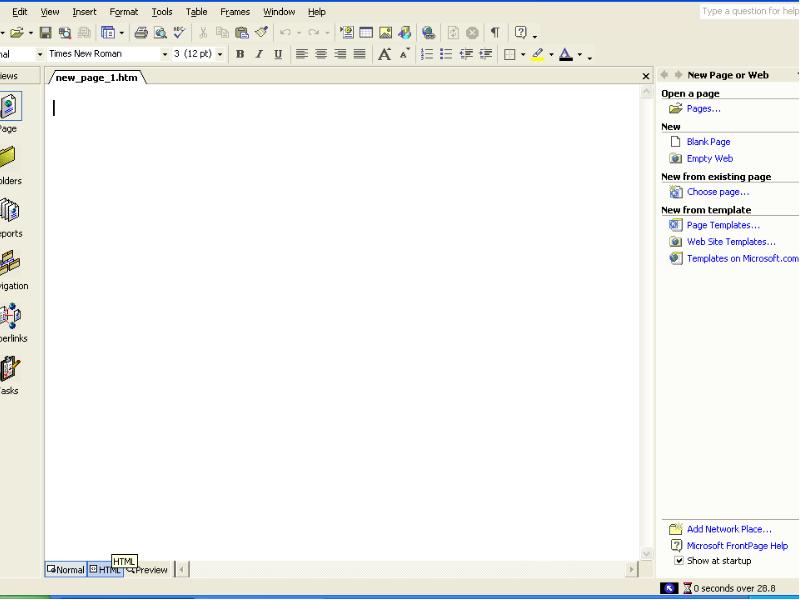Apply the yellow highlight color
This screenshot has height=600, width=800.
pos(538,54)
